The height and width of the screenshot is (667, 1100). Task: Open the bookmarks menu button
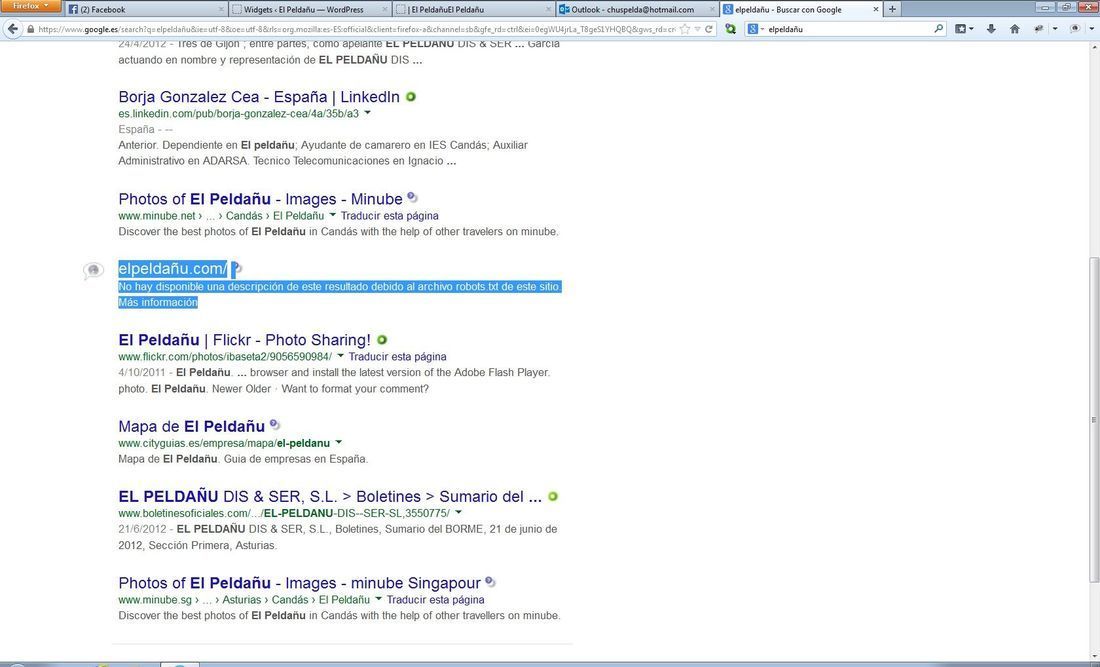(x=961, y=29)
